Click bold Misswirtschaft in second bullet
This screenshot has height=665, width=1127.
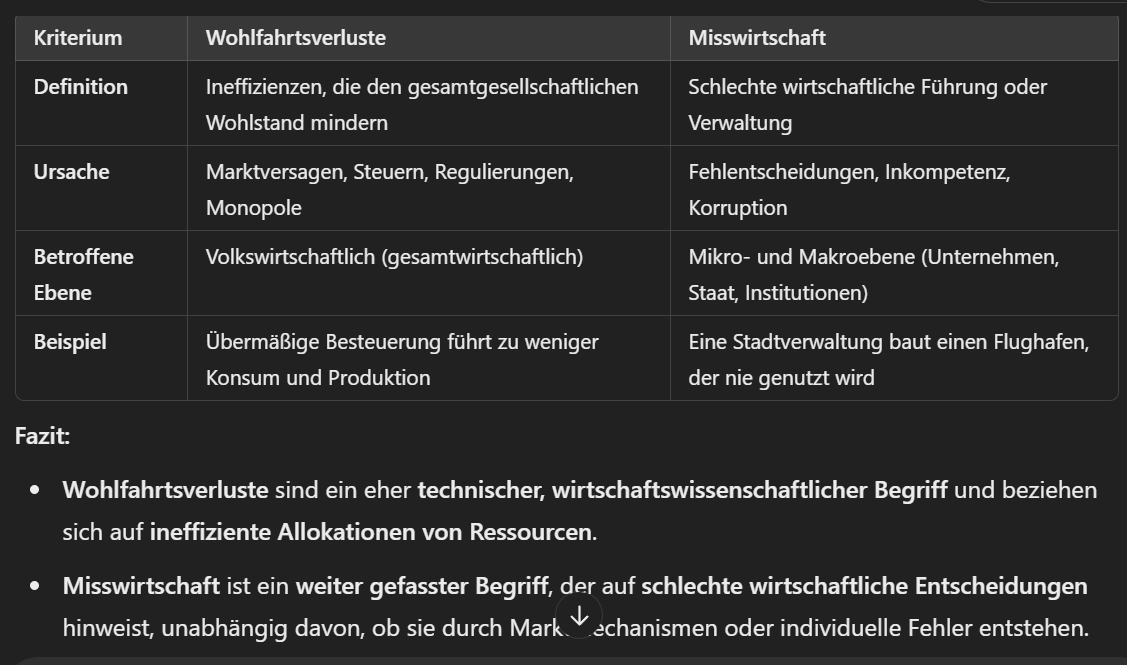tap(141, 586)
